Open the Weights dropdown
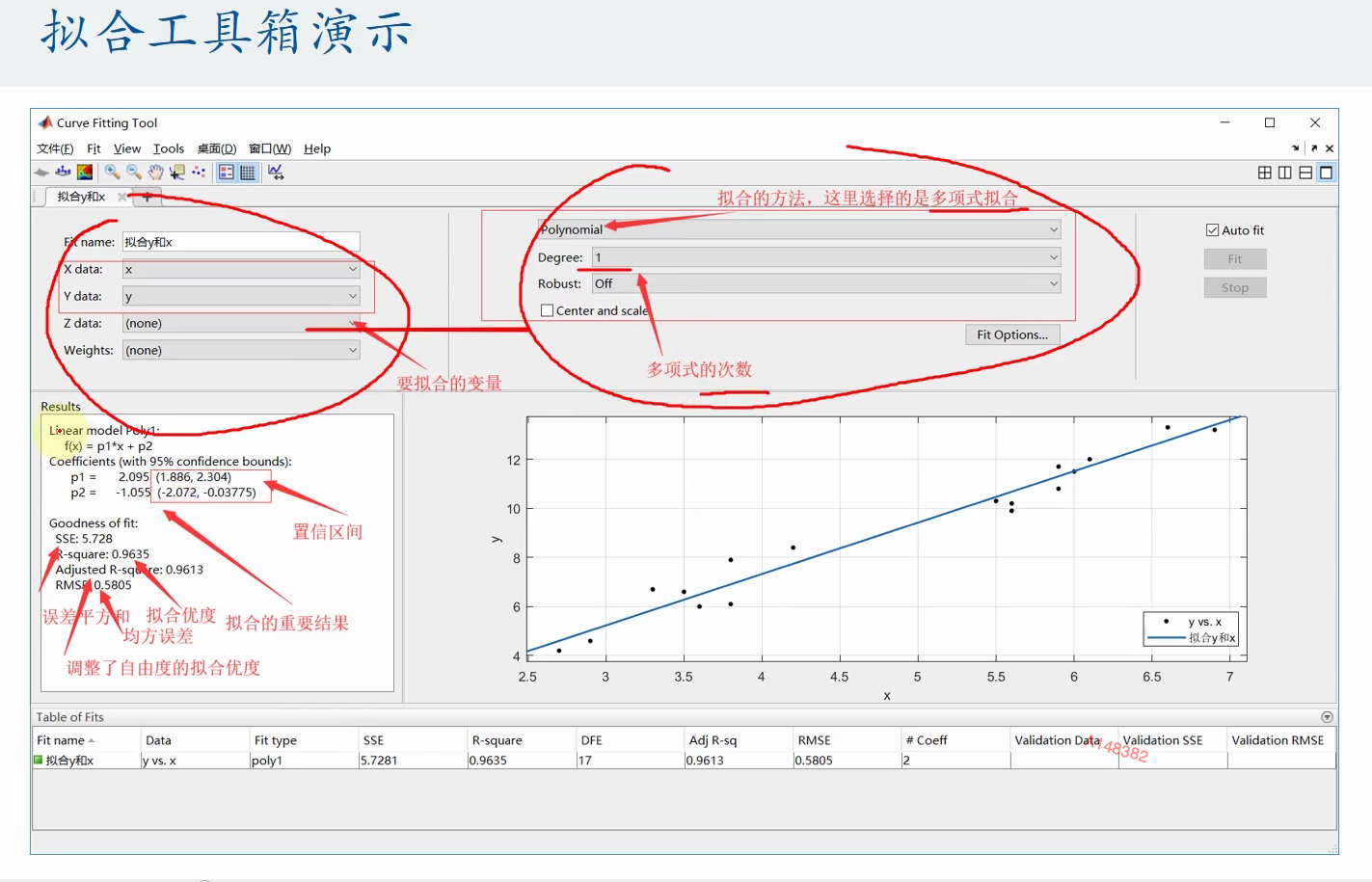The width and height of the screenshot is (1372, 882). [241, 351]
